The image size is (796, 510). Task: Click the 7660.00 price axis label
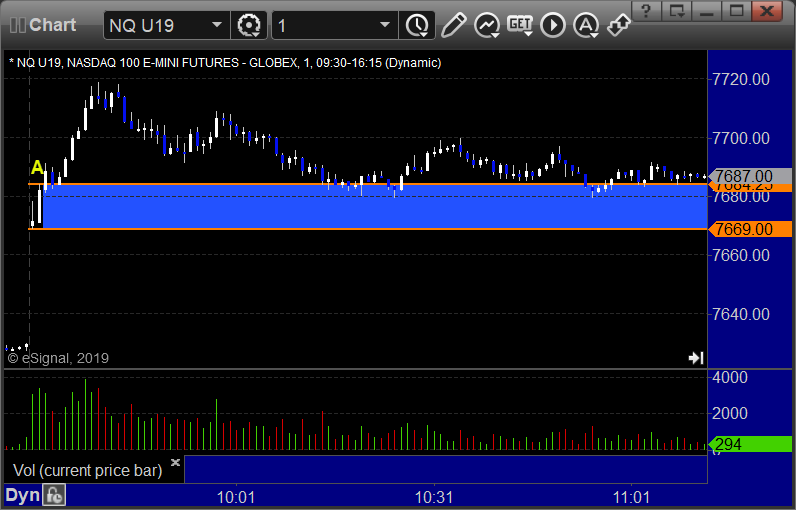coord(741,255)
